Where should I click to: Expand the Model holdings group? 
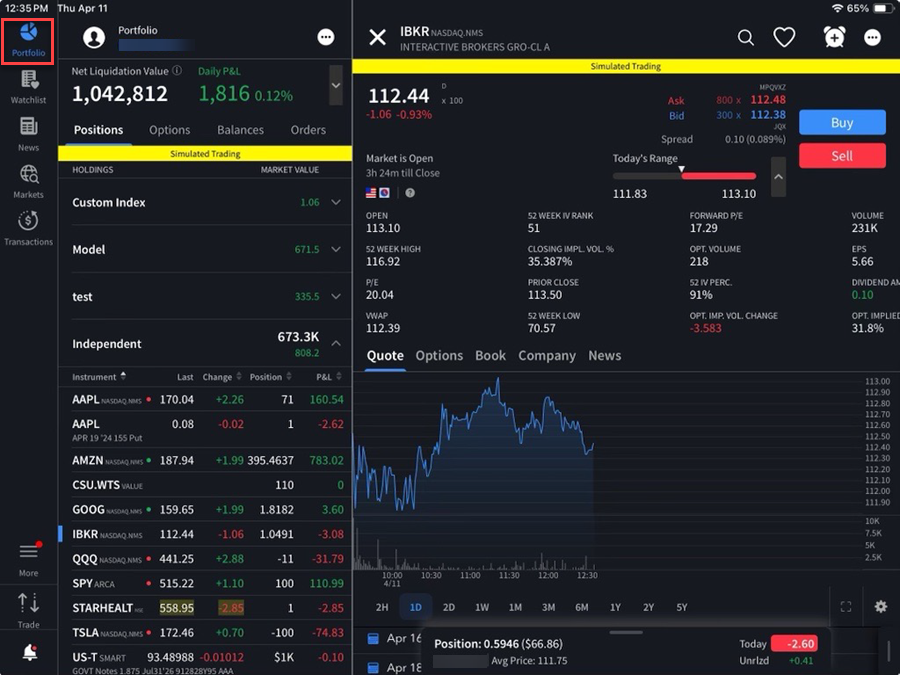336,249
